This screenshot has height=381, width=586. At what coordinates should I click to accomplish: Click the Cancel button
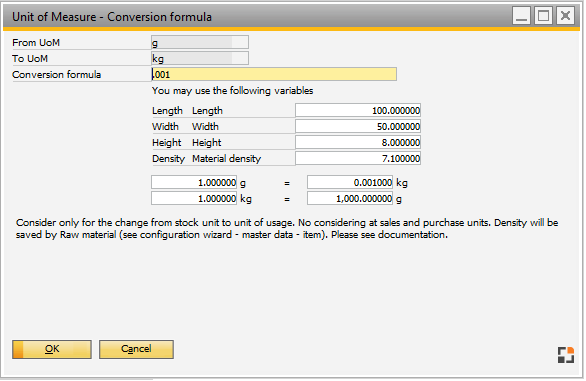click(x=136, y=349)
